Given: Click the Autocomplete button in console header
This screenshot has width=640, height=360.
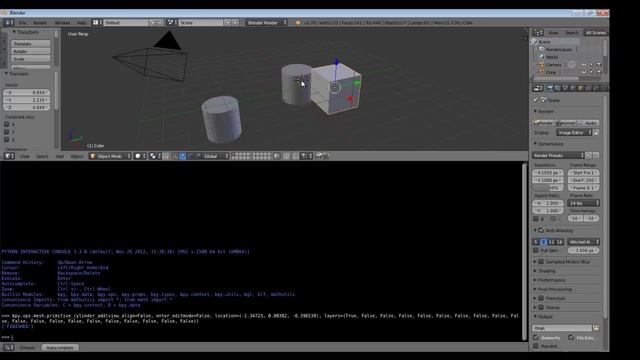Looking at the screenshot, I should coord(60,348).
